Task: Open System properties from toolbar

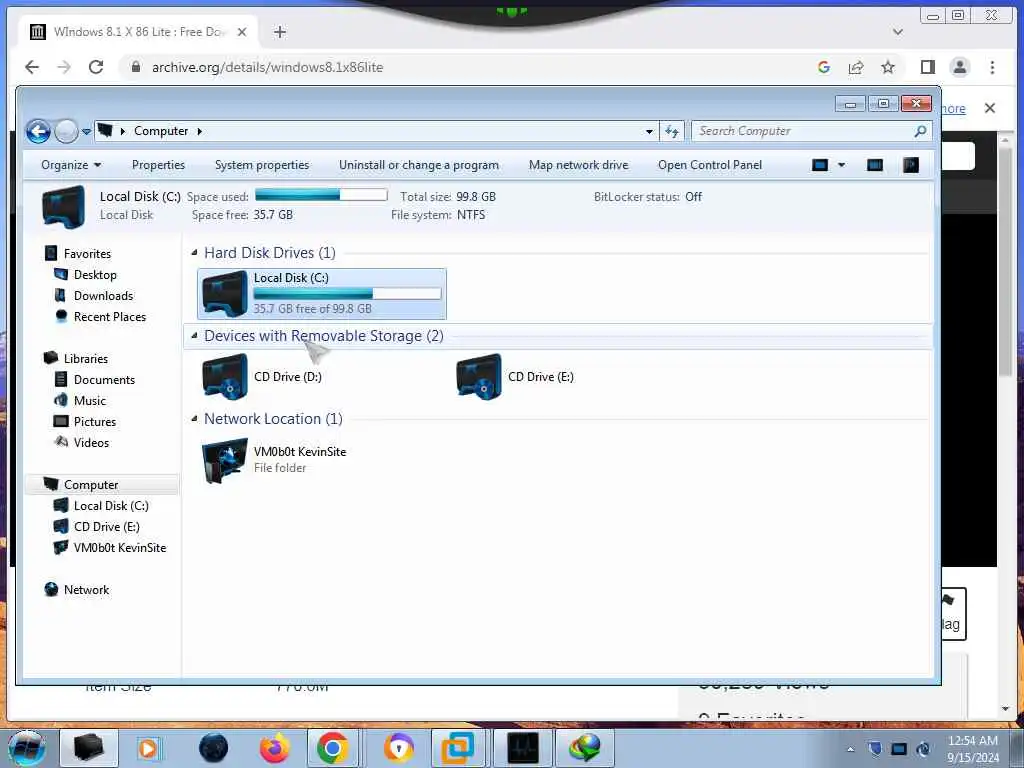Action: [262, 165]
